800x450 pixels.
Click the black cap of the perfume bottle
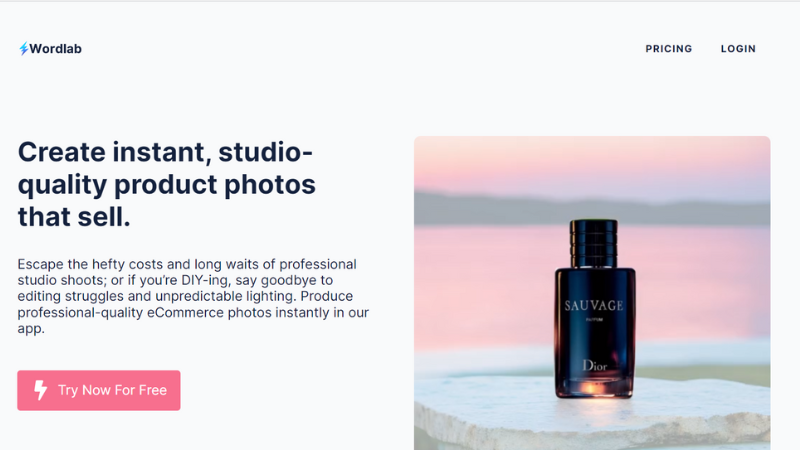tap(594, 244)
